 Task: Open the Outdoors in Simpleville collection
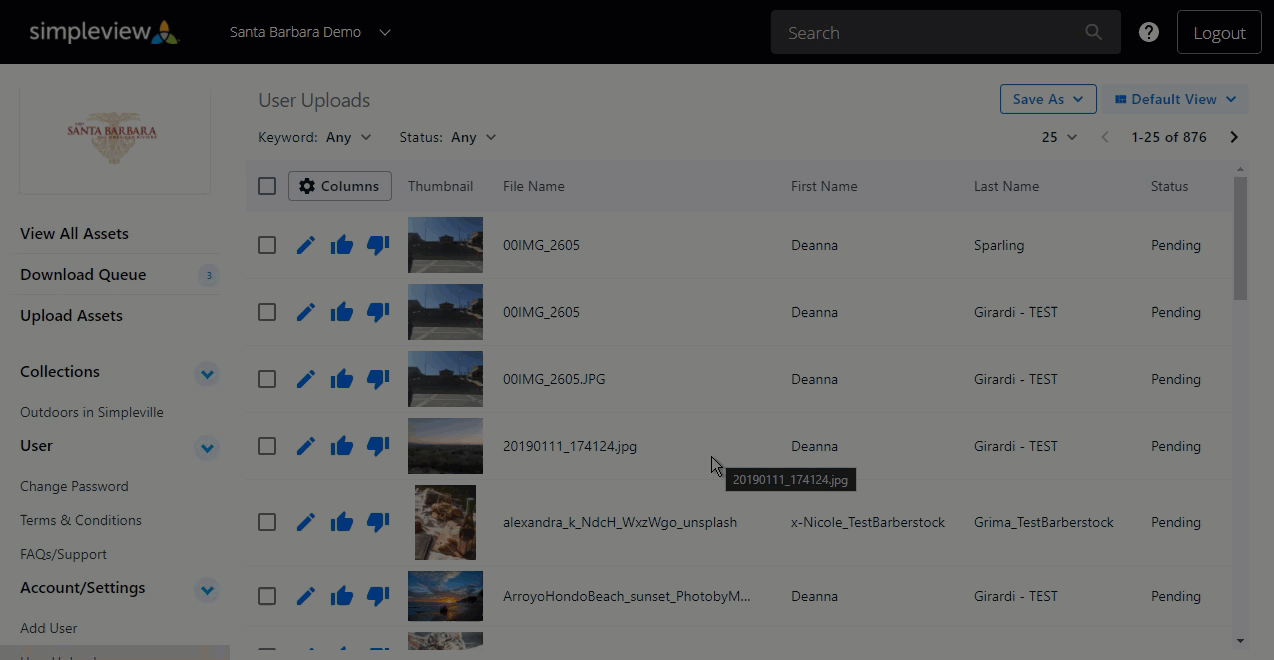91,412
